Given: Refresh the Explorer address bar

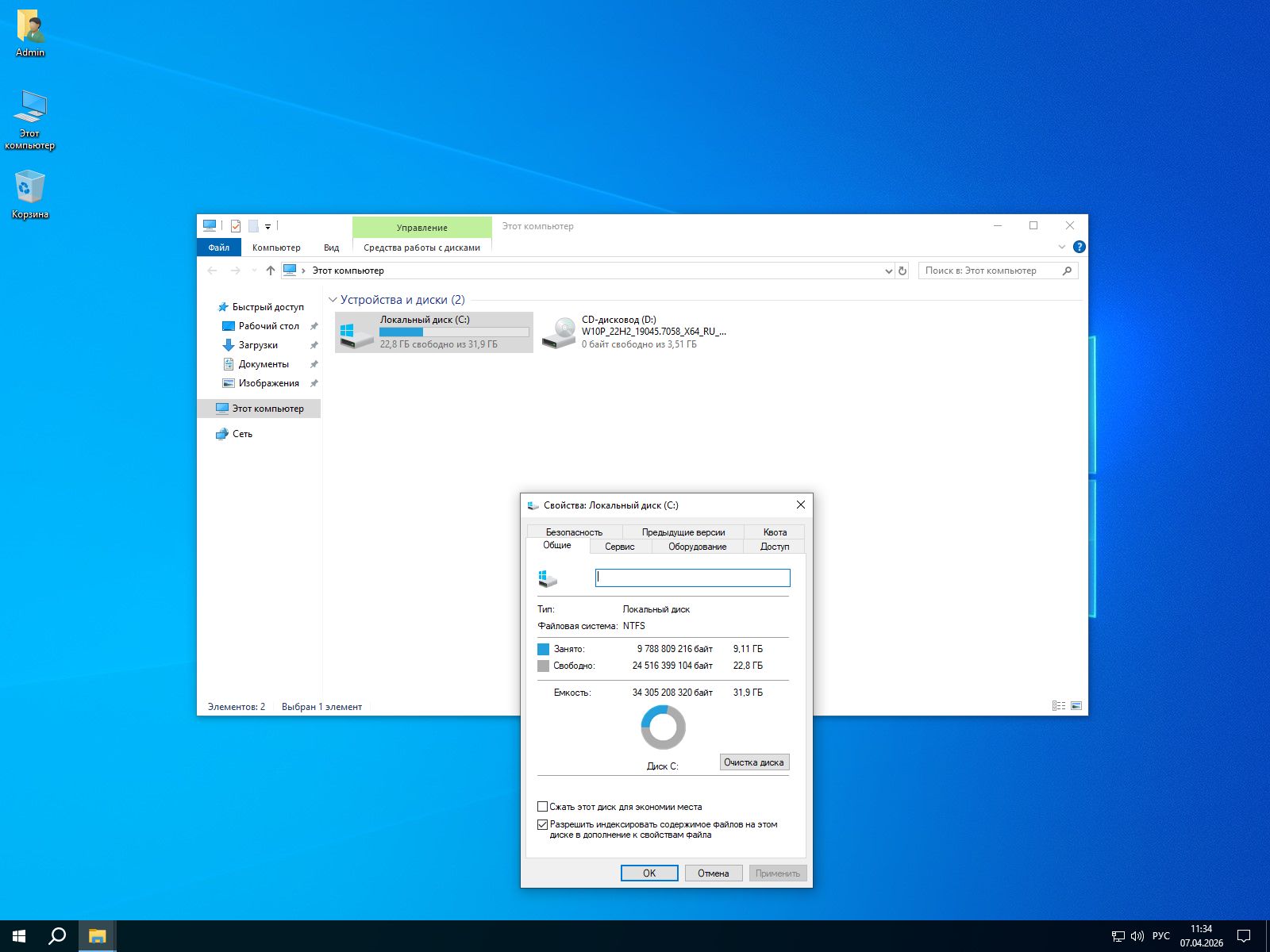Looking at the screenshot, I should (x=902, y=271).
